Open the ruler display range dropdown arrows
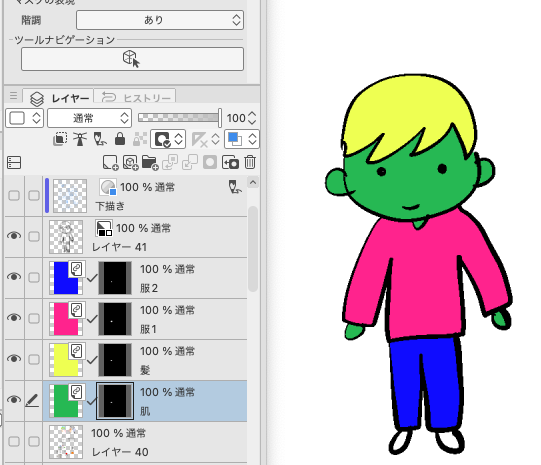This screenshot has width=541, height=465. (215, 139)
